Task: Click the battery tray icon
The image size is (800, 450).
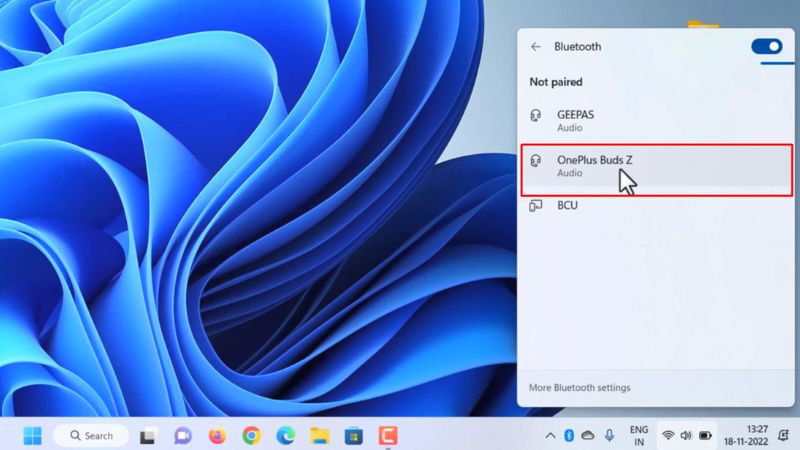Action: (705, 436)
